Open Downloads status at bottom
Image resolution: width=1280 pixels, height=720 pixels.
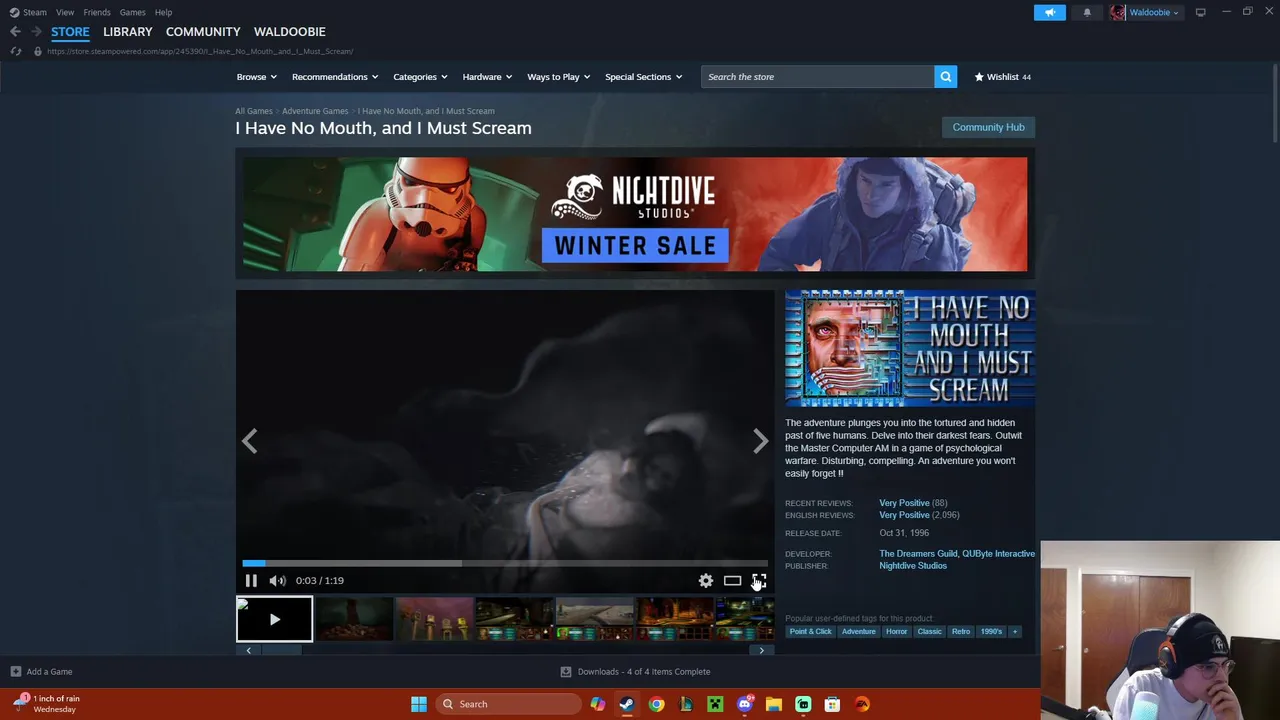tap(635, 672)
